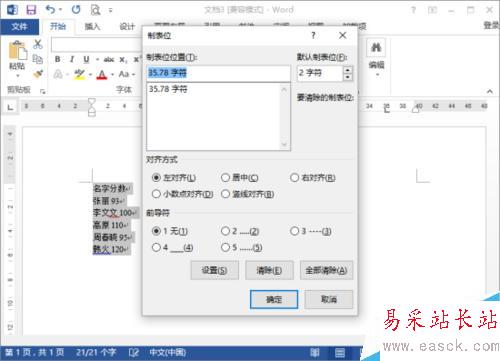Image resolution: width=500 pixels, height=361 pixels.
Task: Click the Paste clipboard icon
Action: (x=17, y=51)
